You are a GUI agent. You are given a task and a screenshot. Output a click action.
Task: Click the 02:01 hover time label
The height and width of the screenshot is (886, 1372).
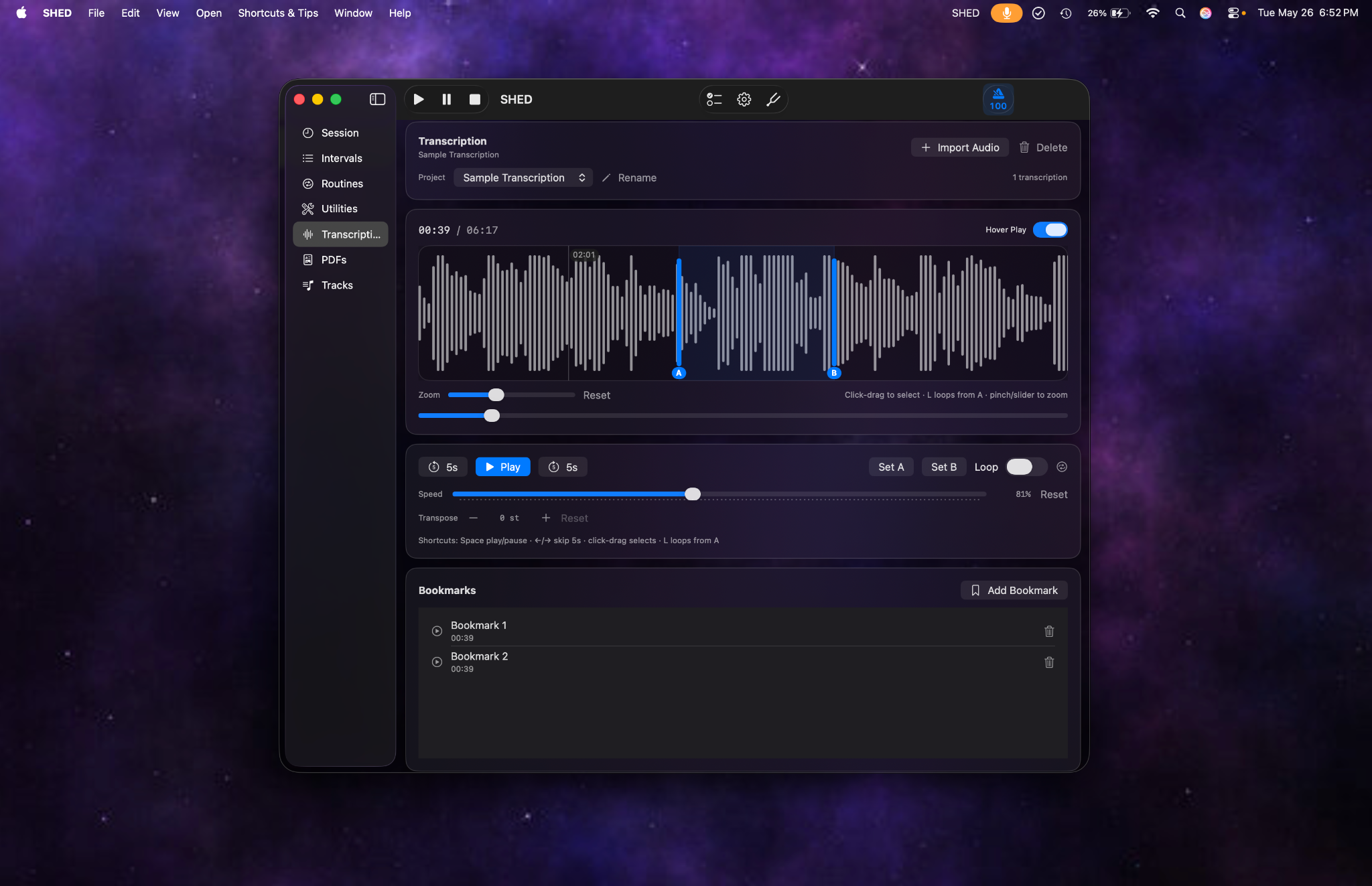point(584,254)
